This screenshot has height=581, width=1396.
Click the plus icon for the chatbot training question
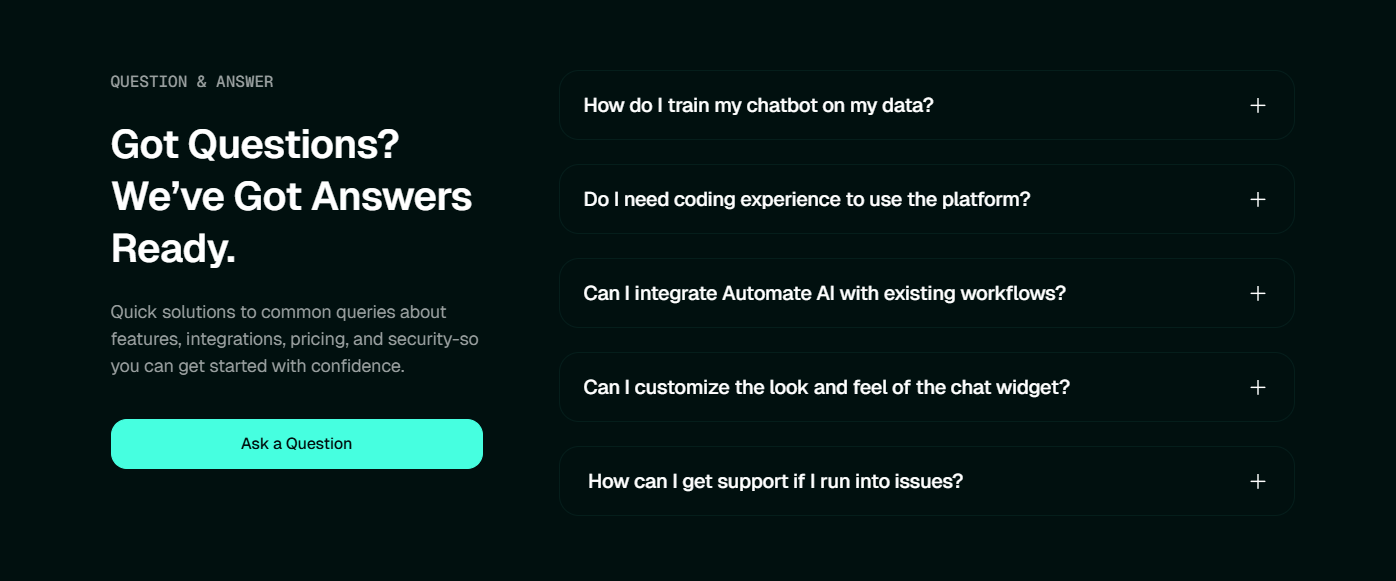pos(1258,105)
